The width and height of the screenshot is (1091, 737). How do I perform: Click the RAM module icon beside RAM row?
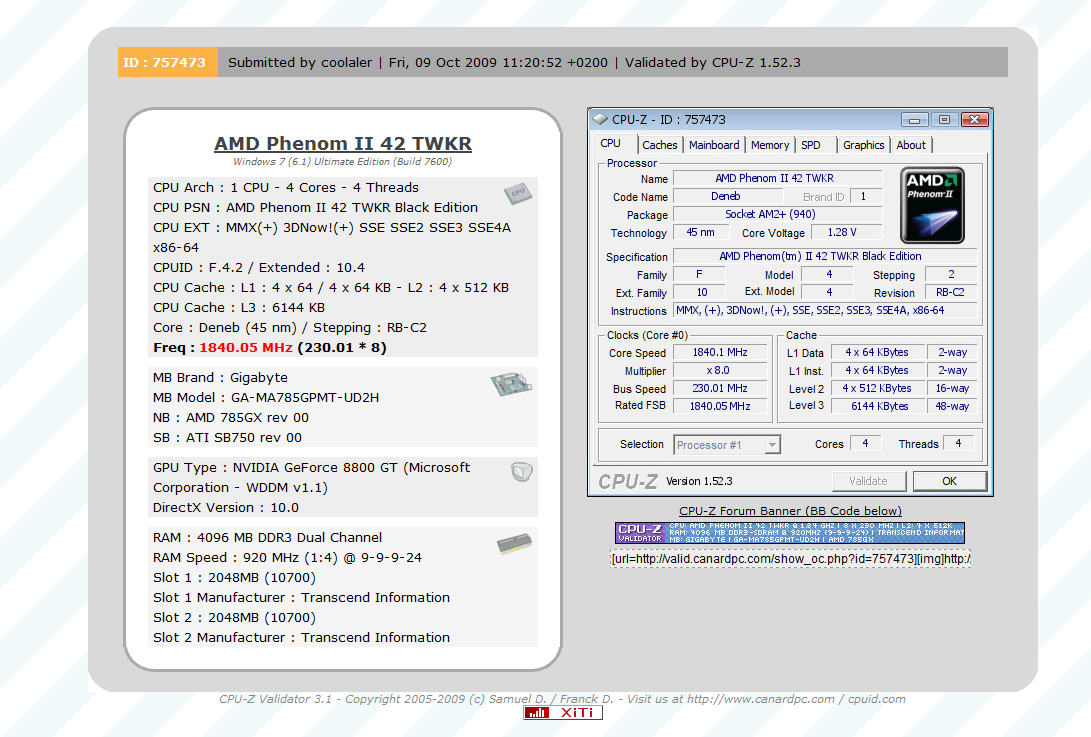[515, 544]
